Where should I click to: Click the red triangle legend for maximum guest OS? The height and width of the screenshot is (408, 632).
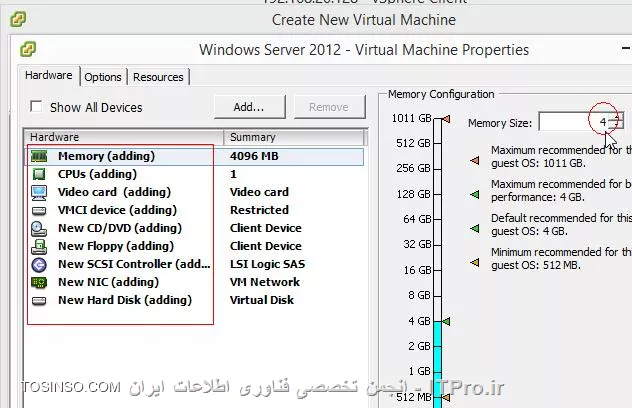click(x=475, y=160)
